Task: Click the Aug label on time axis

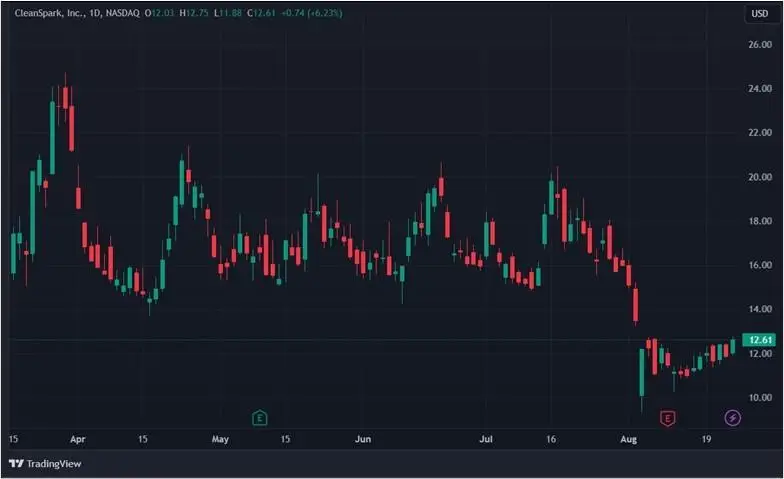Action: click(x=628, y=439)
